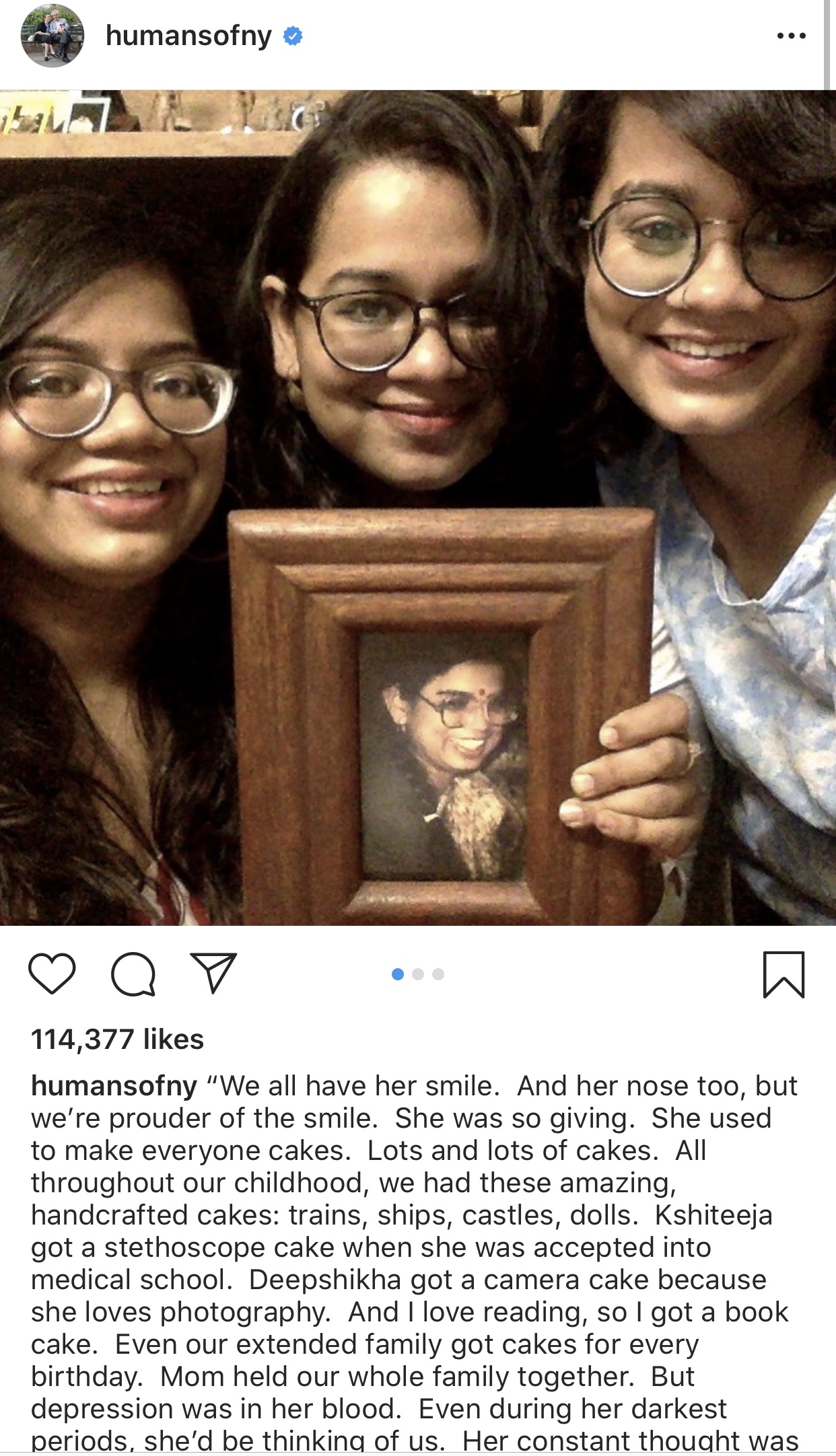Open the humansofny profile picture

pyautogui.click(x=53, y=36)
